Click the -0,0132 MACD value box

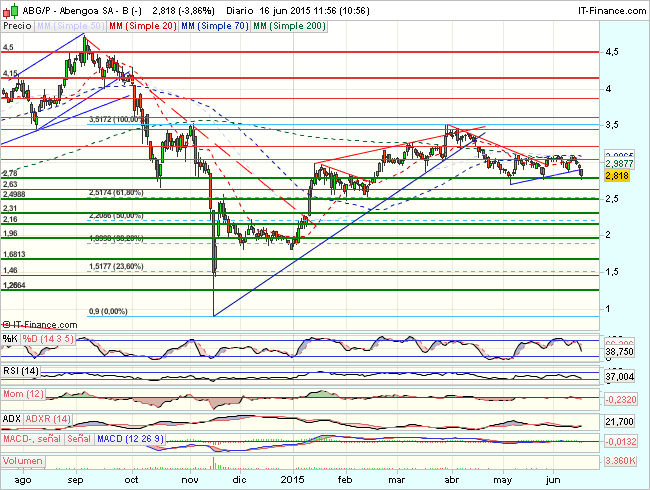tap(620, 442)
